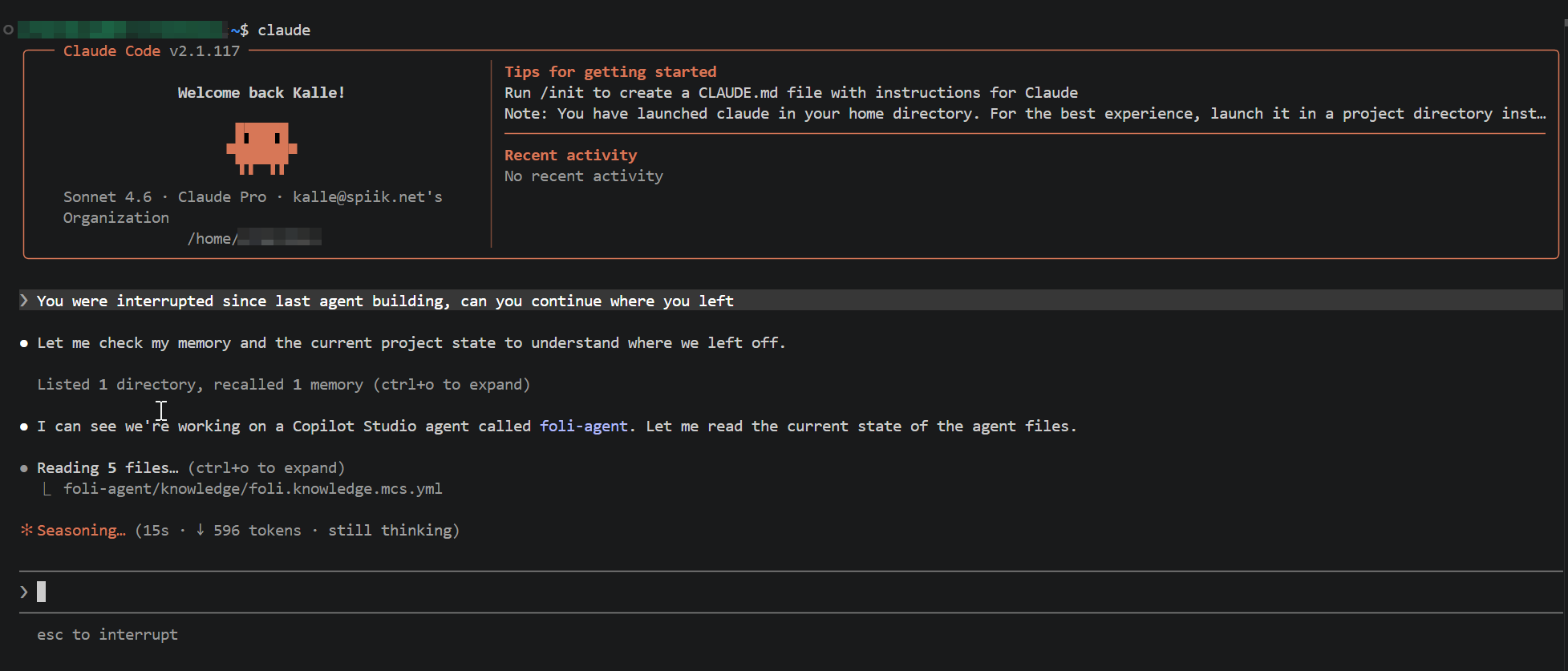The image size is (1568, 671).
Task: Expand the 'Reading 5 files…' entry
Action: (107, 468)
